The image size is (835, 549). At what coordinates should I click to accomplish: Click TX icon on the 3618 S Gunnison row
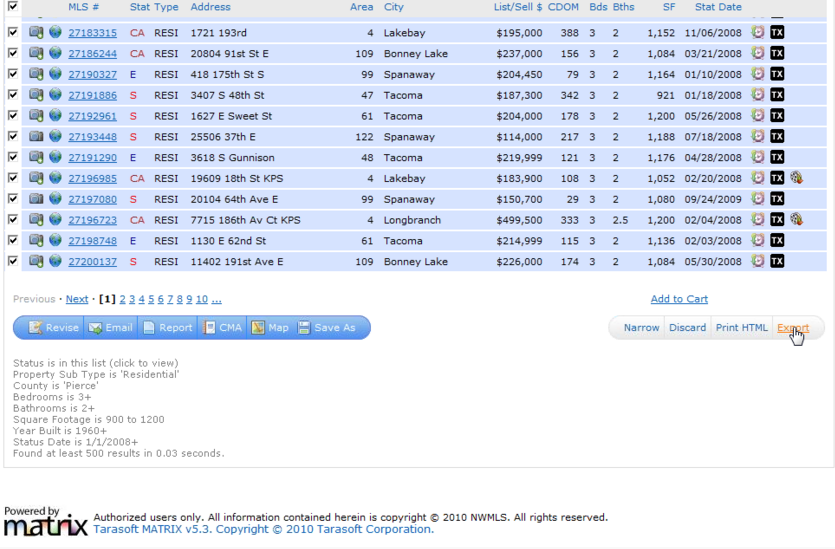pyautogui.click(x=777, y=157)
